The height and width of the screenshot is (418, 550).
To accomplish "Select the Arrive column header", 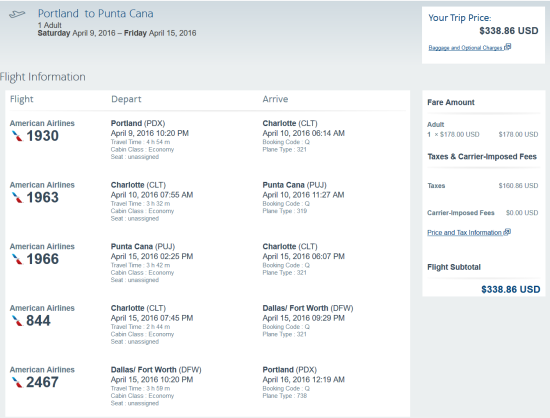I will pos(275,99).
